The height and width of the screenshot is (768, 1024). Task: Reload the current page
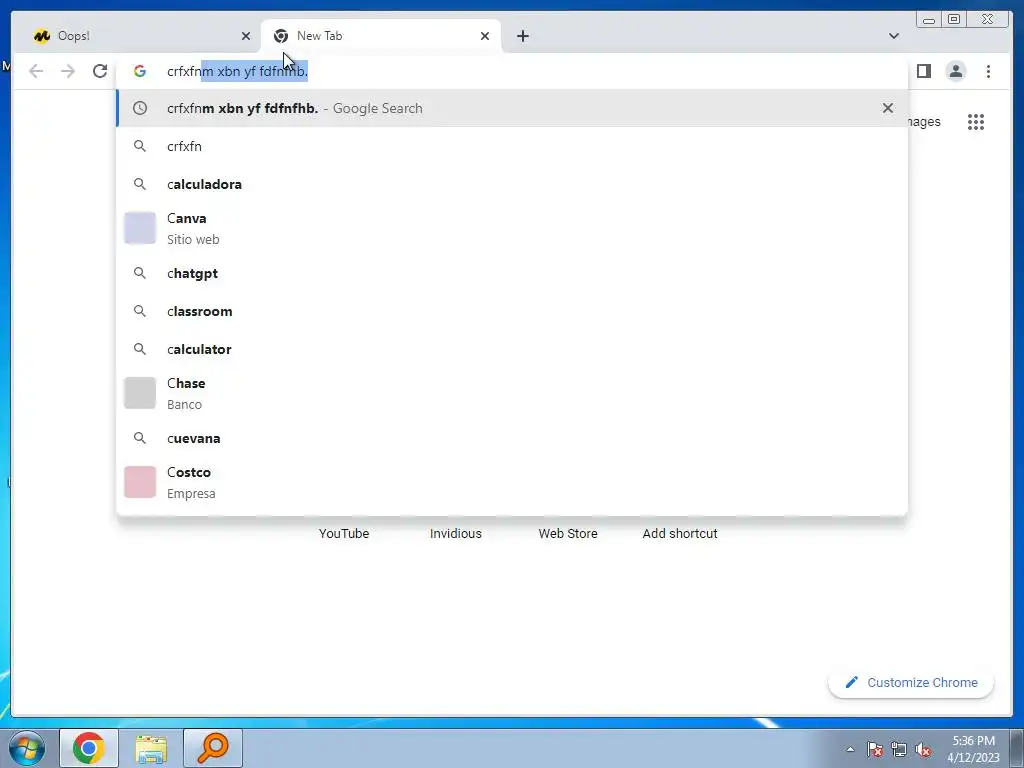point(100,71)
